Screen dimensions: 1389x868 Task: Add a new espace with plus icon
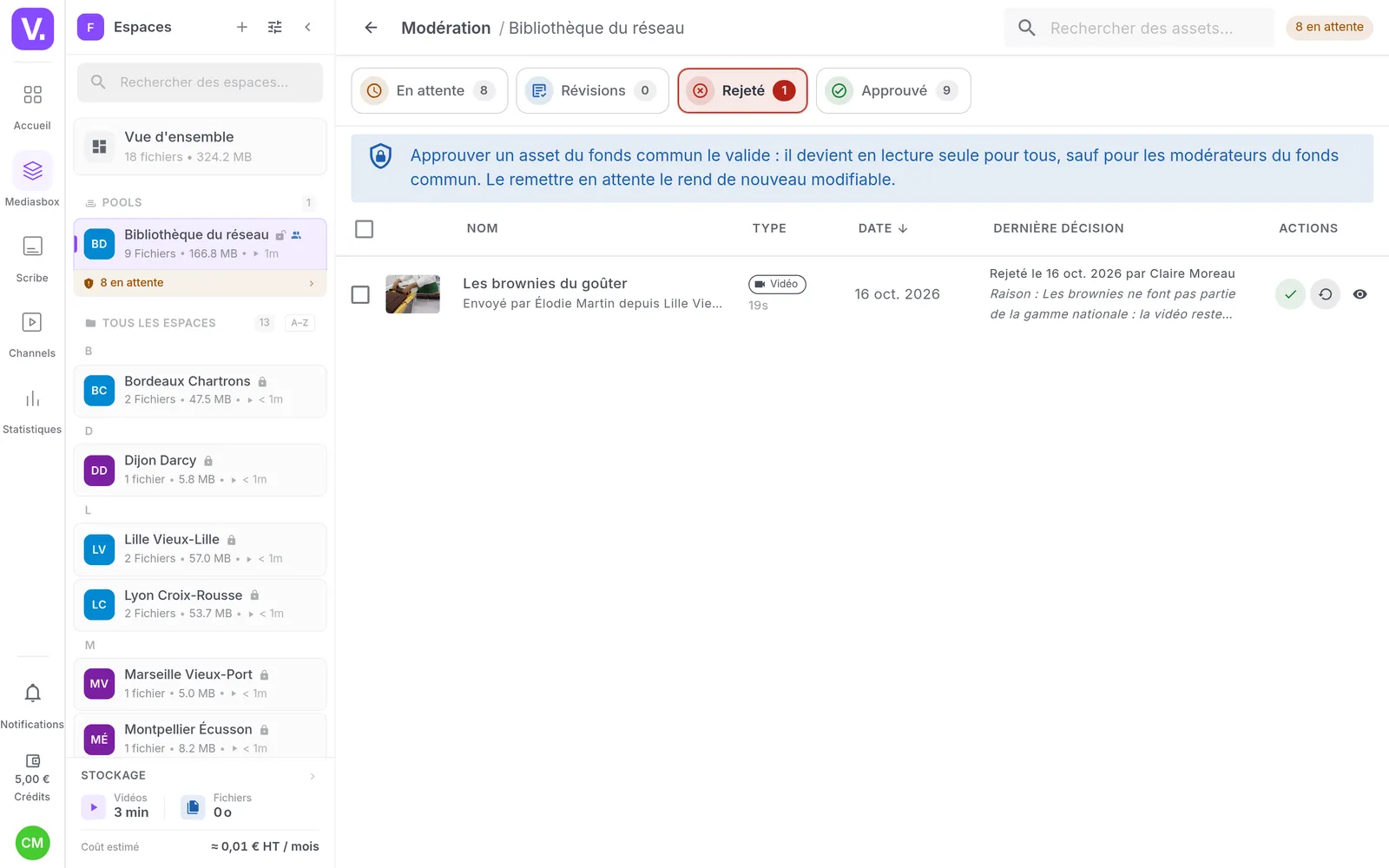pyautogui.click(x=242, y=27)
